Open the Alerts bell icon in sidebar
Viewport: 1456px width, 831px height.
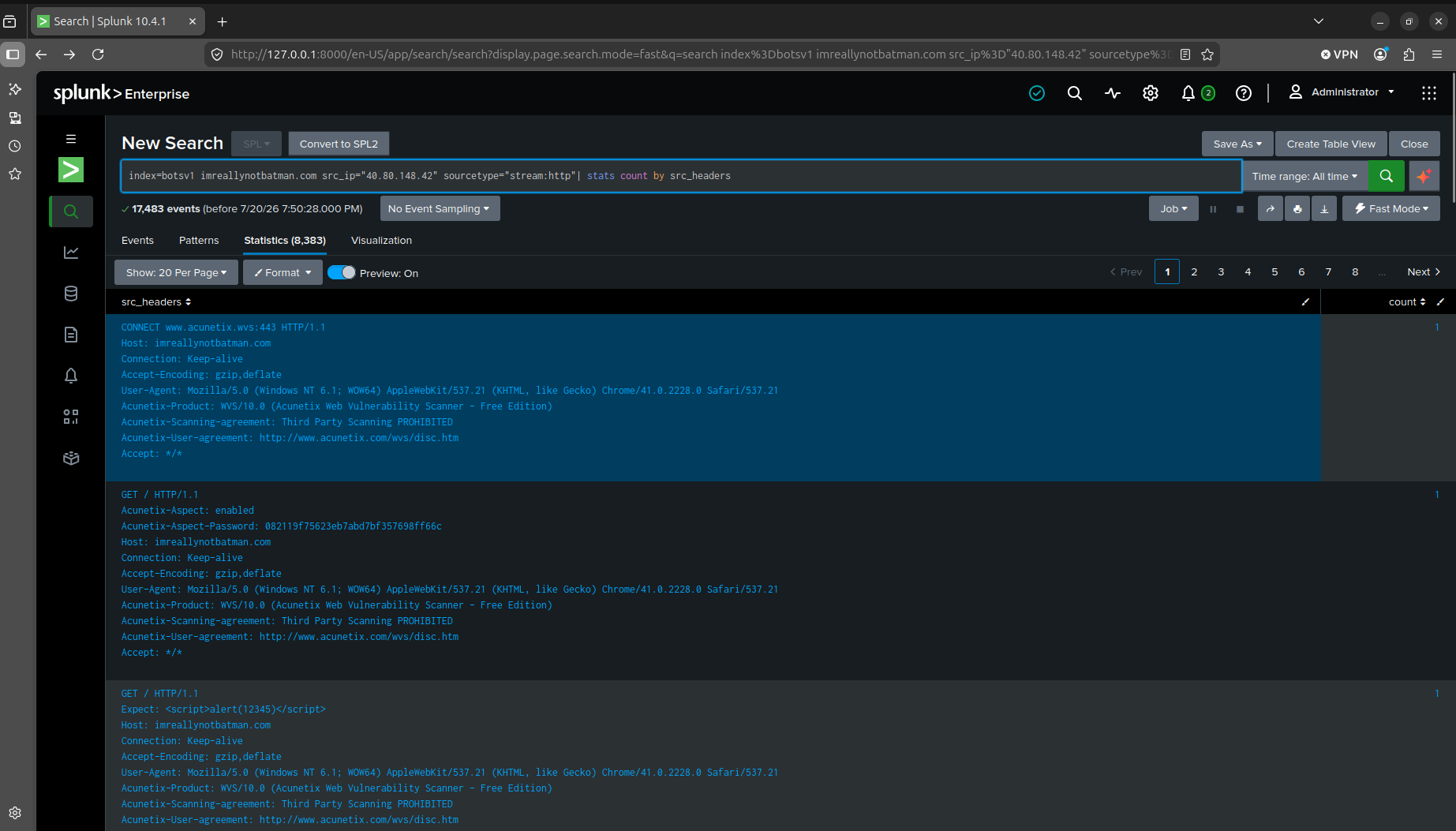[71, 376]
